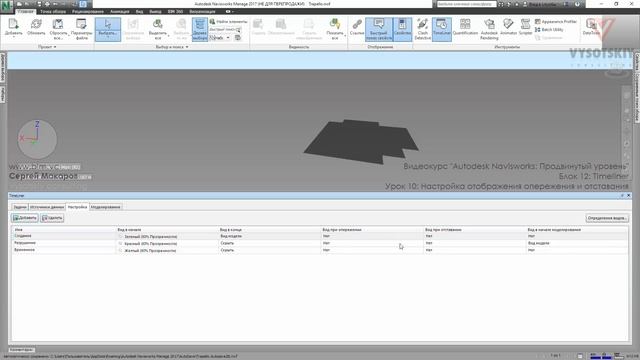Viewport: 640px width, 360px height.
Task: Toggle the Дерево выбора (Selection Tree) button
Action: [200, 29]
